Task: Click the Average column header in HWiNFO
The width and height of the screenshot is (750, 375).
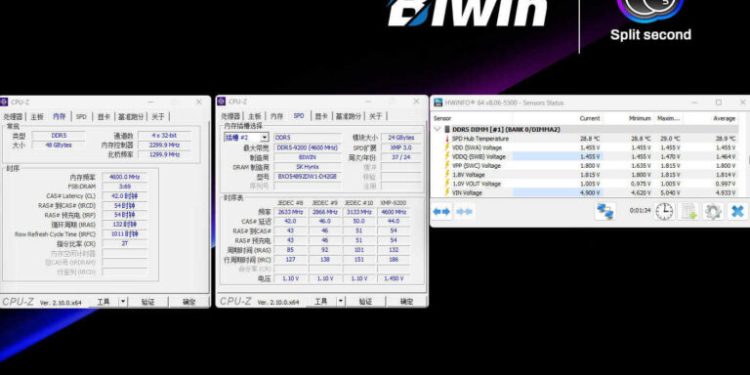Action: pyautogui.click(x=724, y=118)
